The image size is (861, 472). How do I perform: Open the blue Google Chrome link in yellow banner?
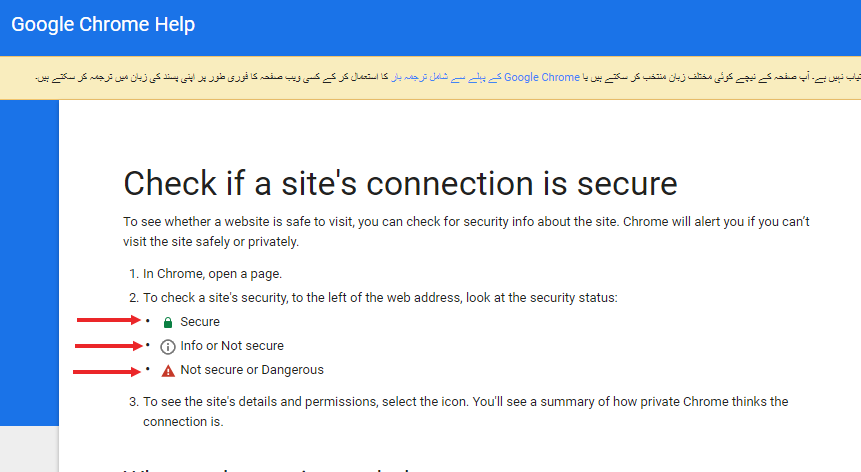pos(541,77)
